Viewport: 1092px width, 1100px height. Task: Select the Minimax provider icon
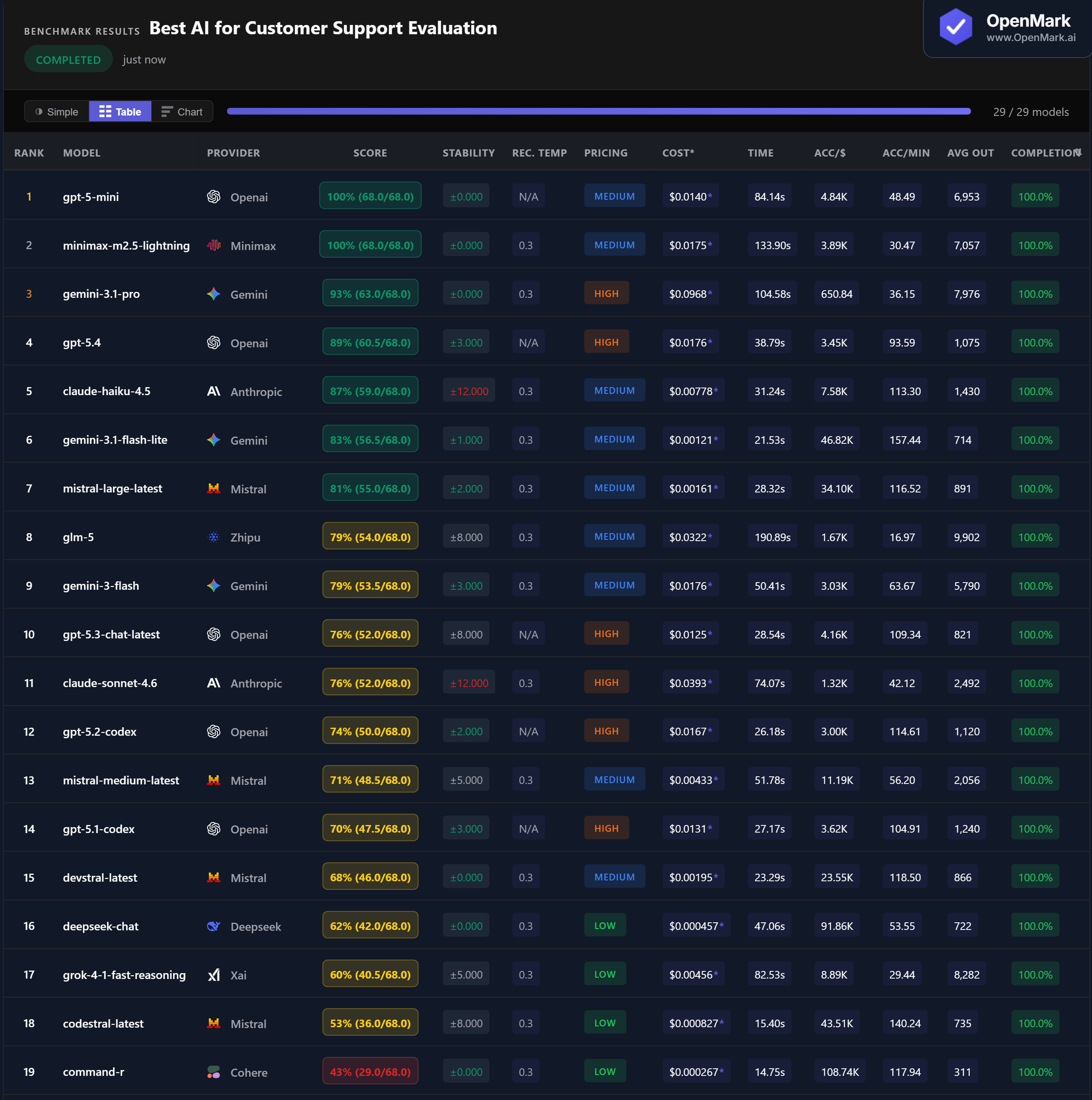[214, 245]
